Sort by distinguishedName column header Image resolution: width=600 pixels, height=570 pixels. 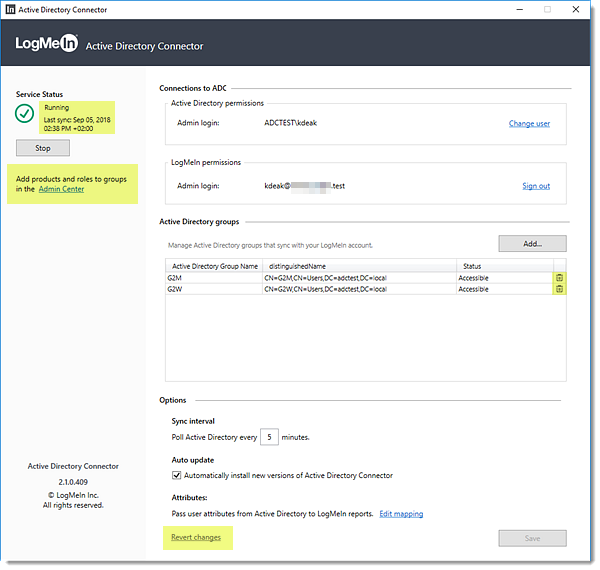point(359,266)
